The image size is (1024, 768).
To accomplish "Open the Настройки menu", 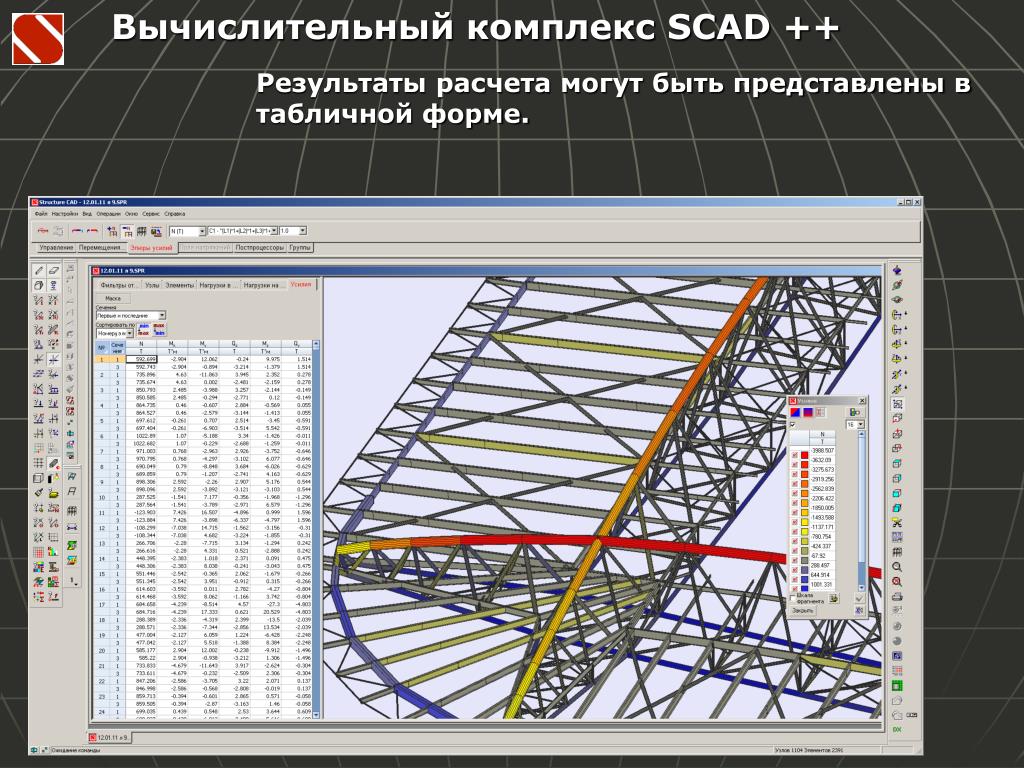I will (x=65, y=214).
